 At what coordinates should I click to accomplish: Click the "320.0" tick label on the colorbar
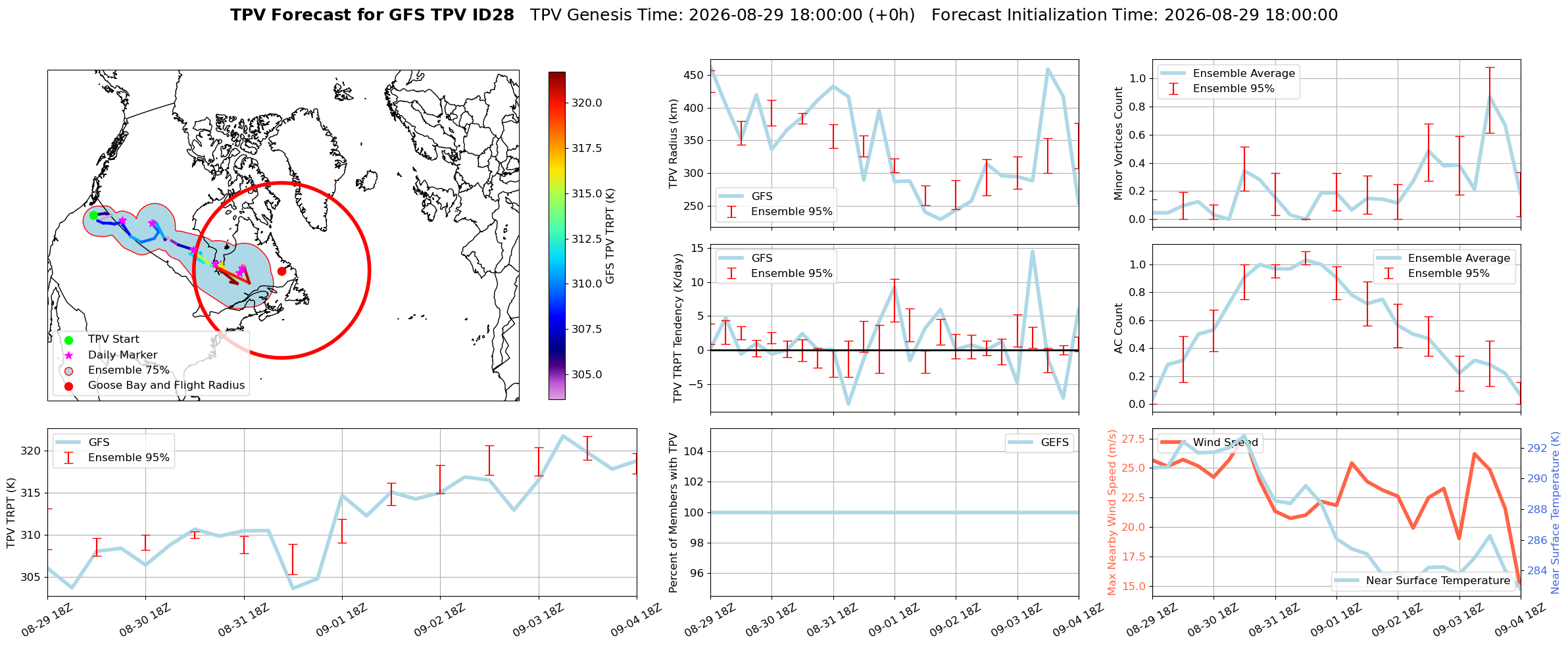coord(587,103)
